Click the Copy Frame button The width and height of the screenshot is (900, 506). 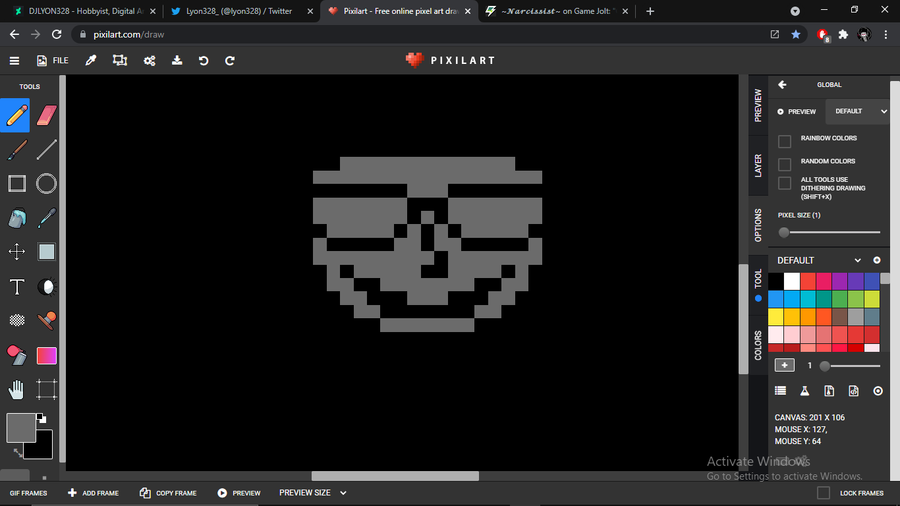pyautogui.click(x=168, y=493)
